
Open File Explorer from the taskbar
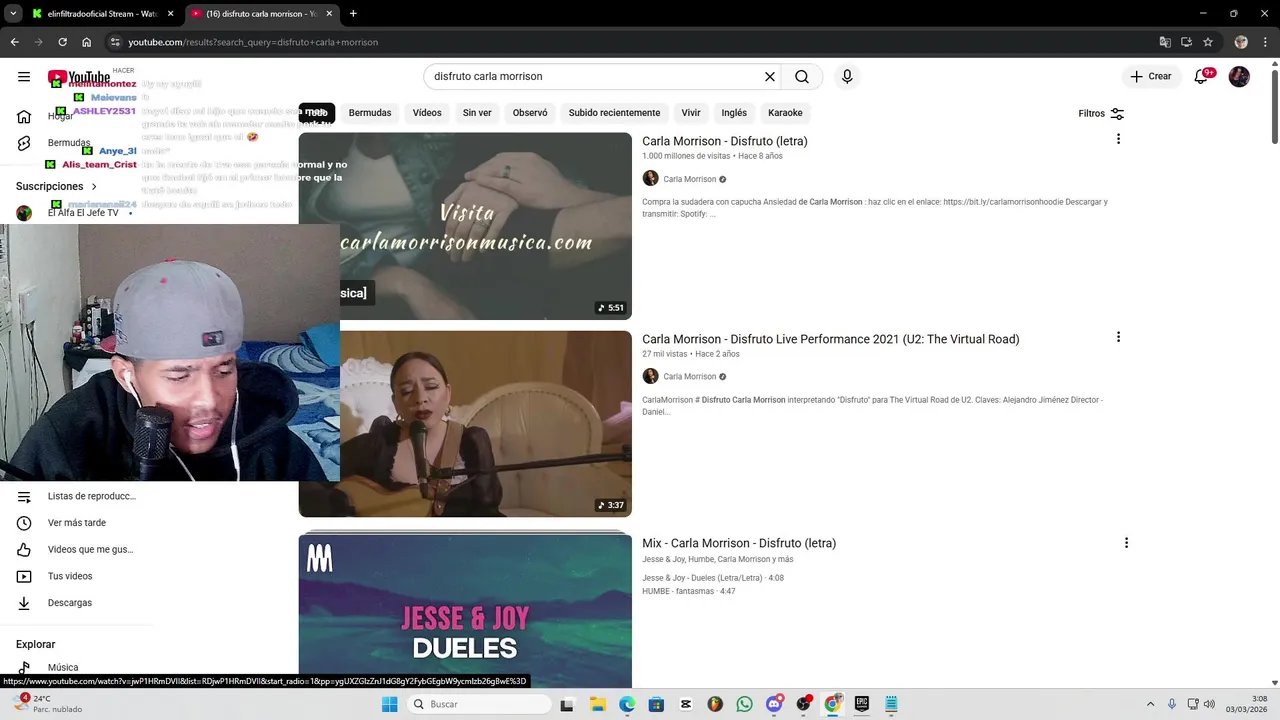pos(597,704)
